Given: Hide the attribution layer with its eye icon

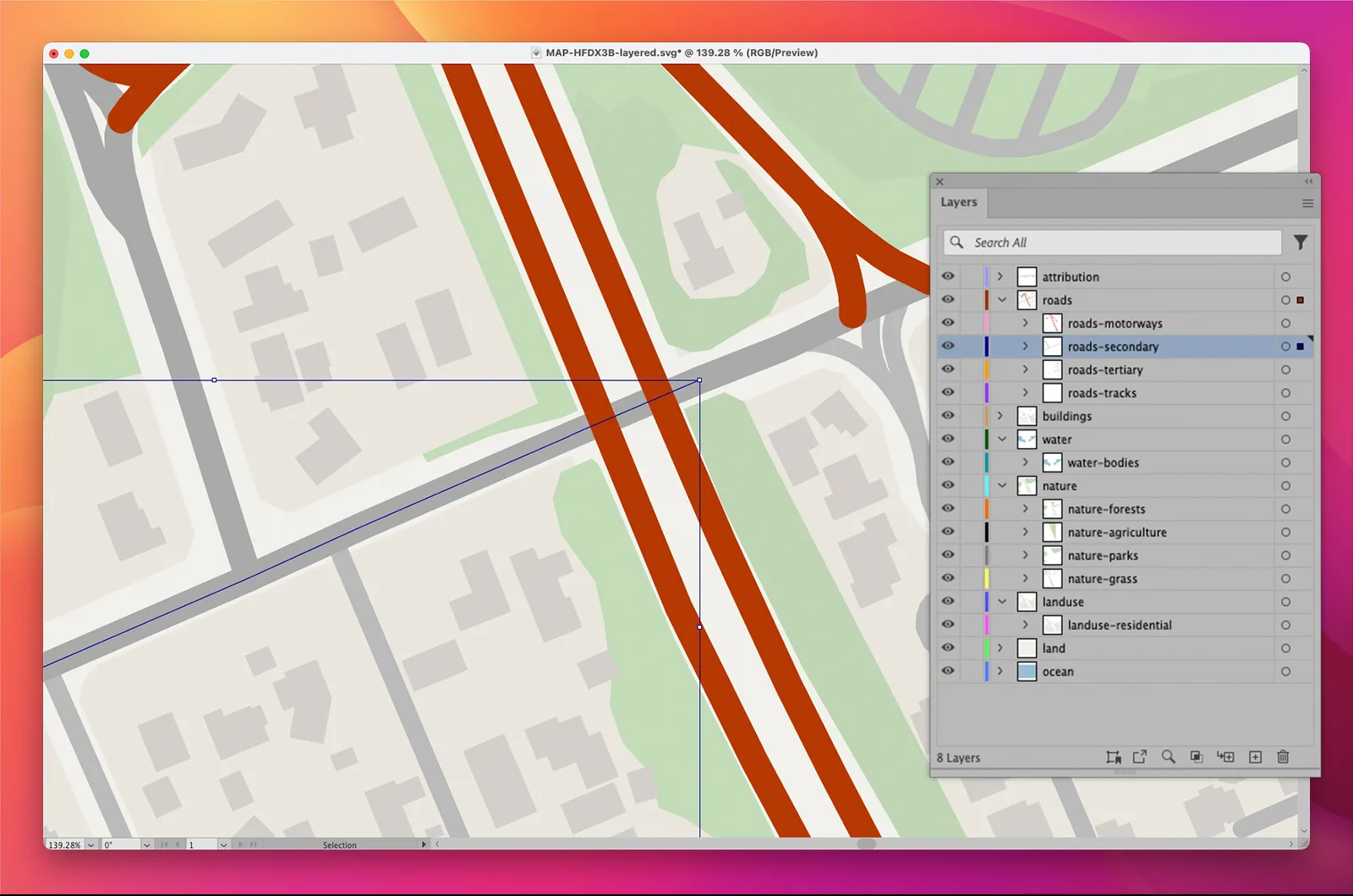Looking at the screenshot, I should pyautogui.click(x=948, y=276).
